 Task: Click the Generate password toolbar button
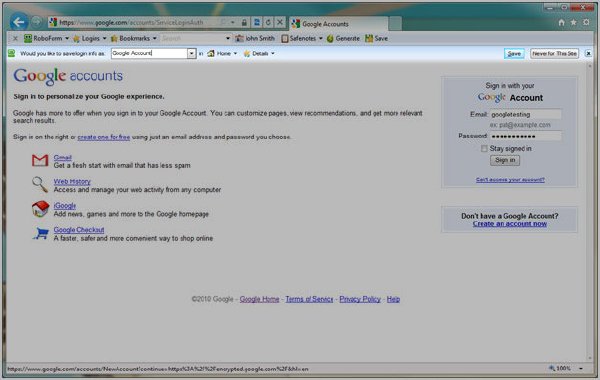pos(343,38)
